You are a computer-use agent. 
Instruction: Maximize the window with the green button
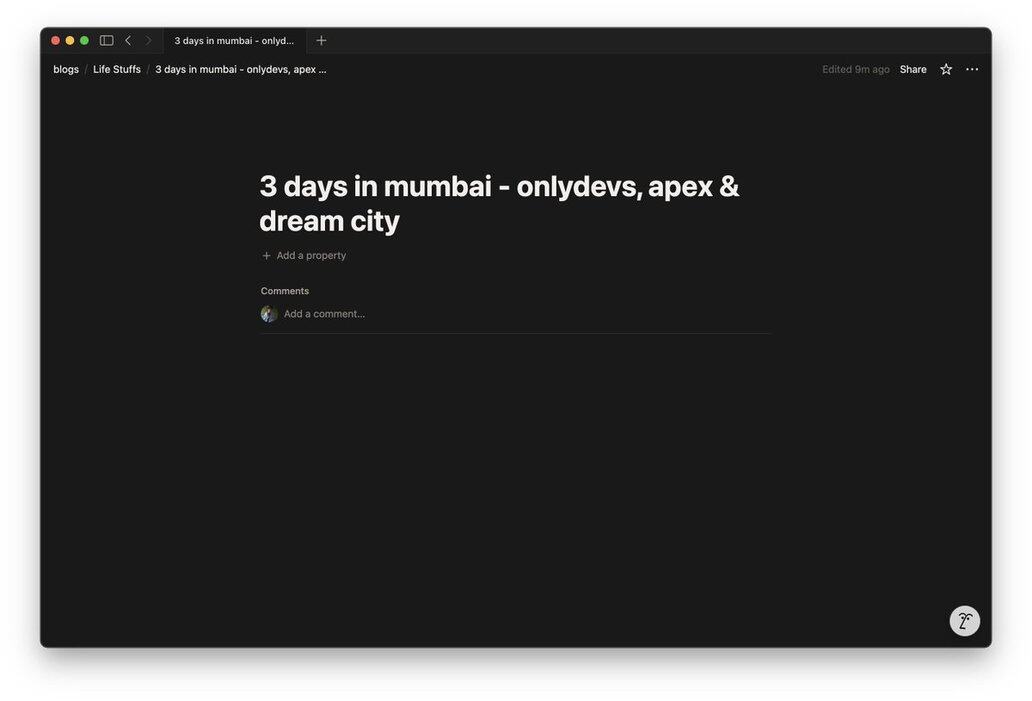tap(84, 41)
